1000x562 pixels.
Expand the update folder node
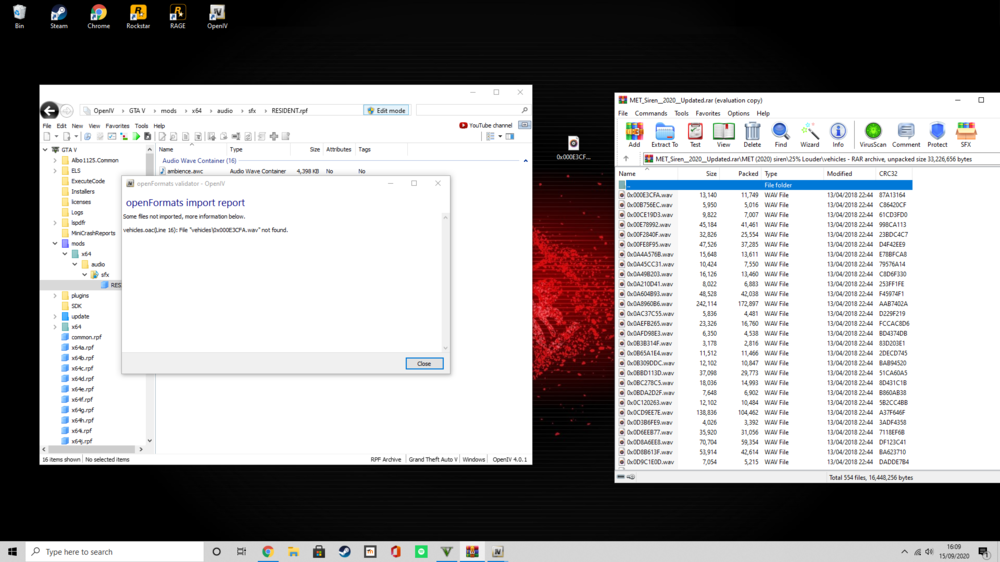tap(55, 316)
